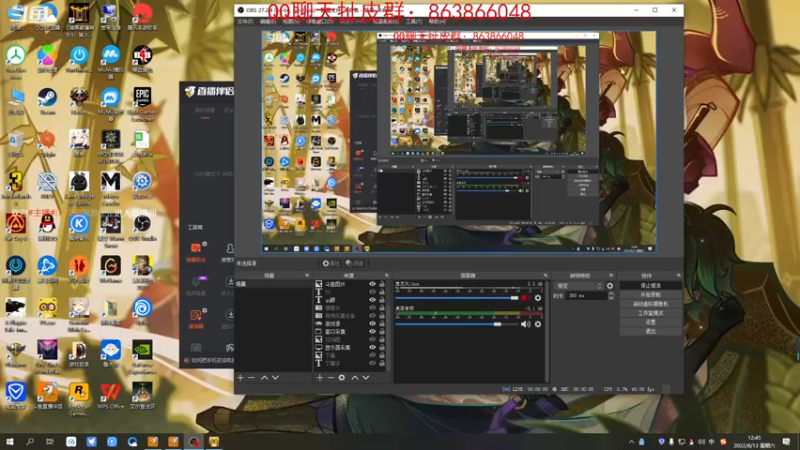The image size is (800, 450).
Task: Toggle visibility of 窗口采集 source
Action: (372, 331)
